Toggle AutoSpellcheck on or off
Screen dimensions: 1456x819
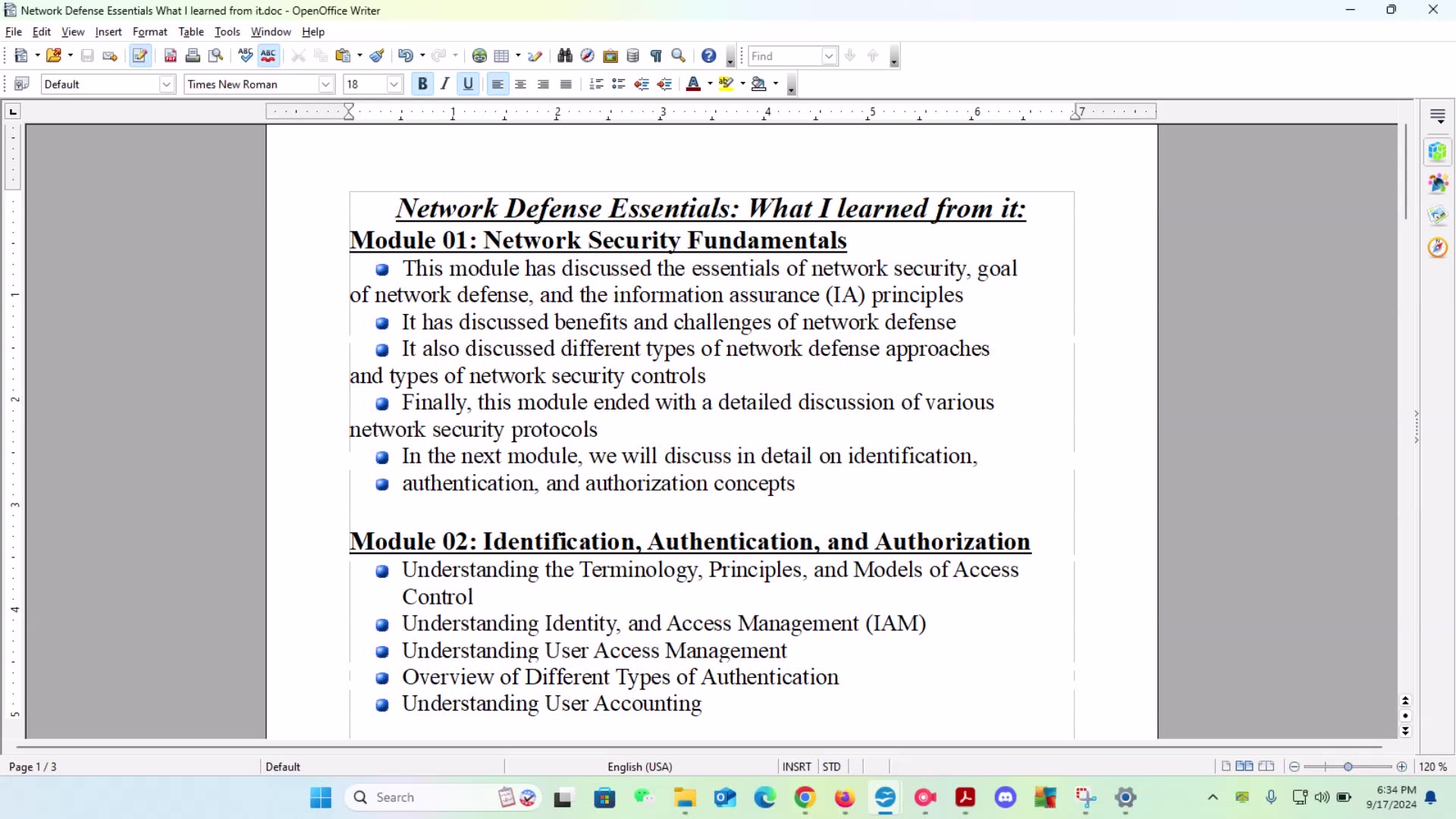point(268,55)
